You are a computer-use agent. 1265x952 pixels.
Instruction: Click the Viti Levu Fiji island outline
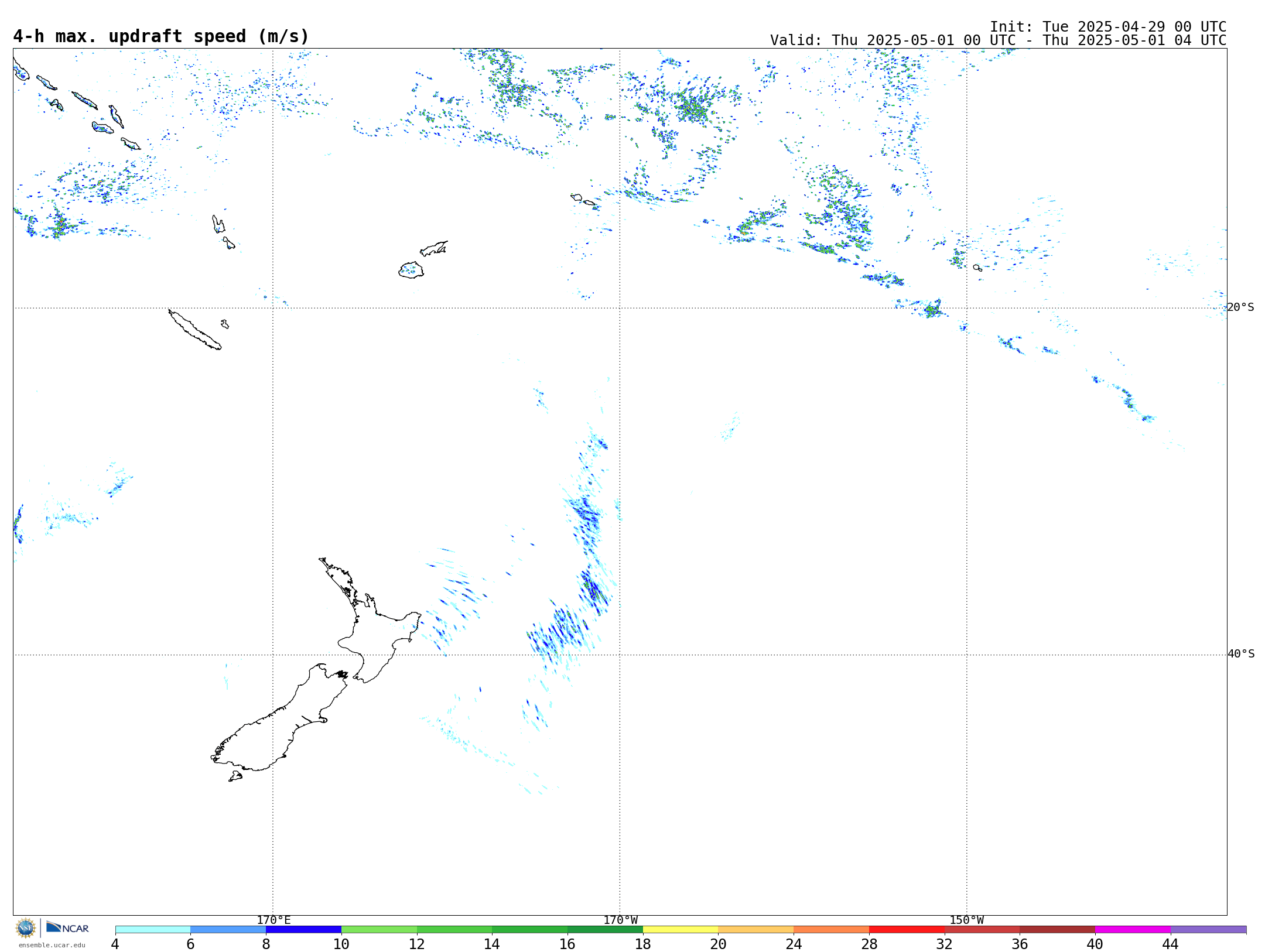point(411,270)
